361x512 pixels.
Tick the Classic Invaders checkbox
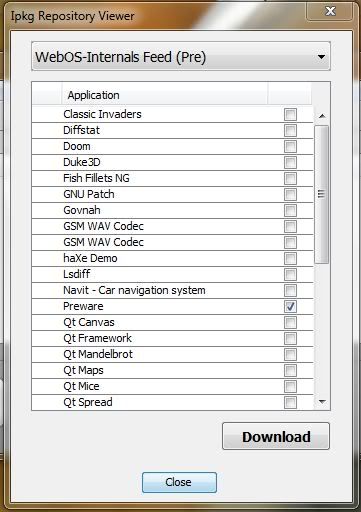pos(290,114)
